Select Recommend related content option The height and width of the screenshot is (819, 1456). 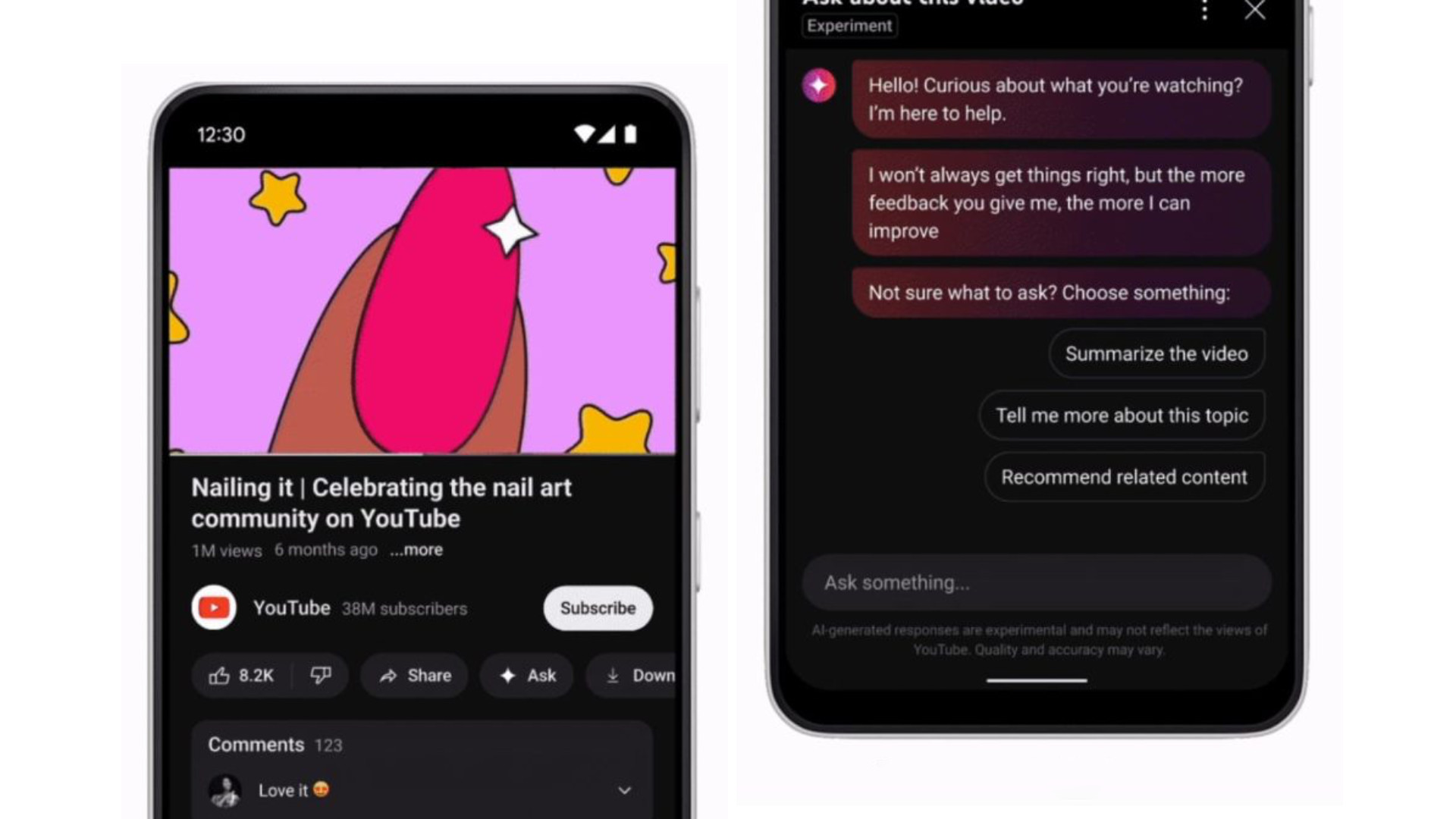[1121, 477]
